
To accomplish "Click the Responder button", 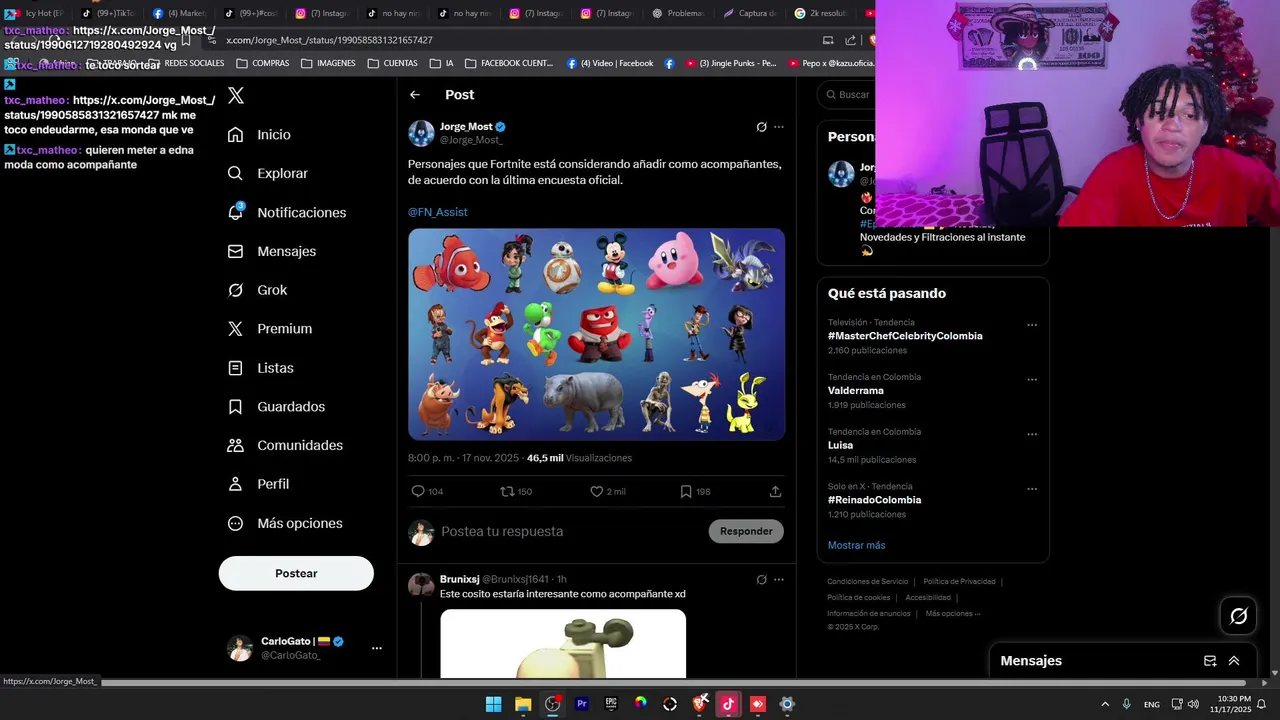I will pos(746,531).
